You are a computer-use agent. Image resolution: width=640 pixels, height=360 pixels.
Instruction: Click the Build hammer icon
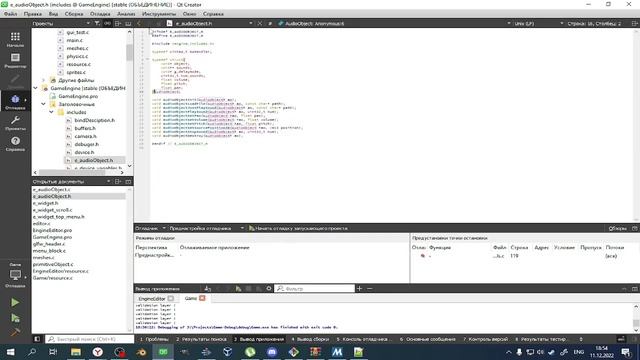(15, 332)
